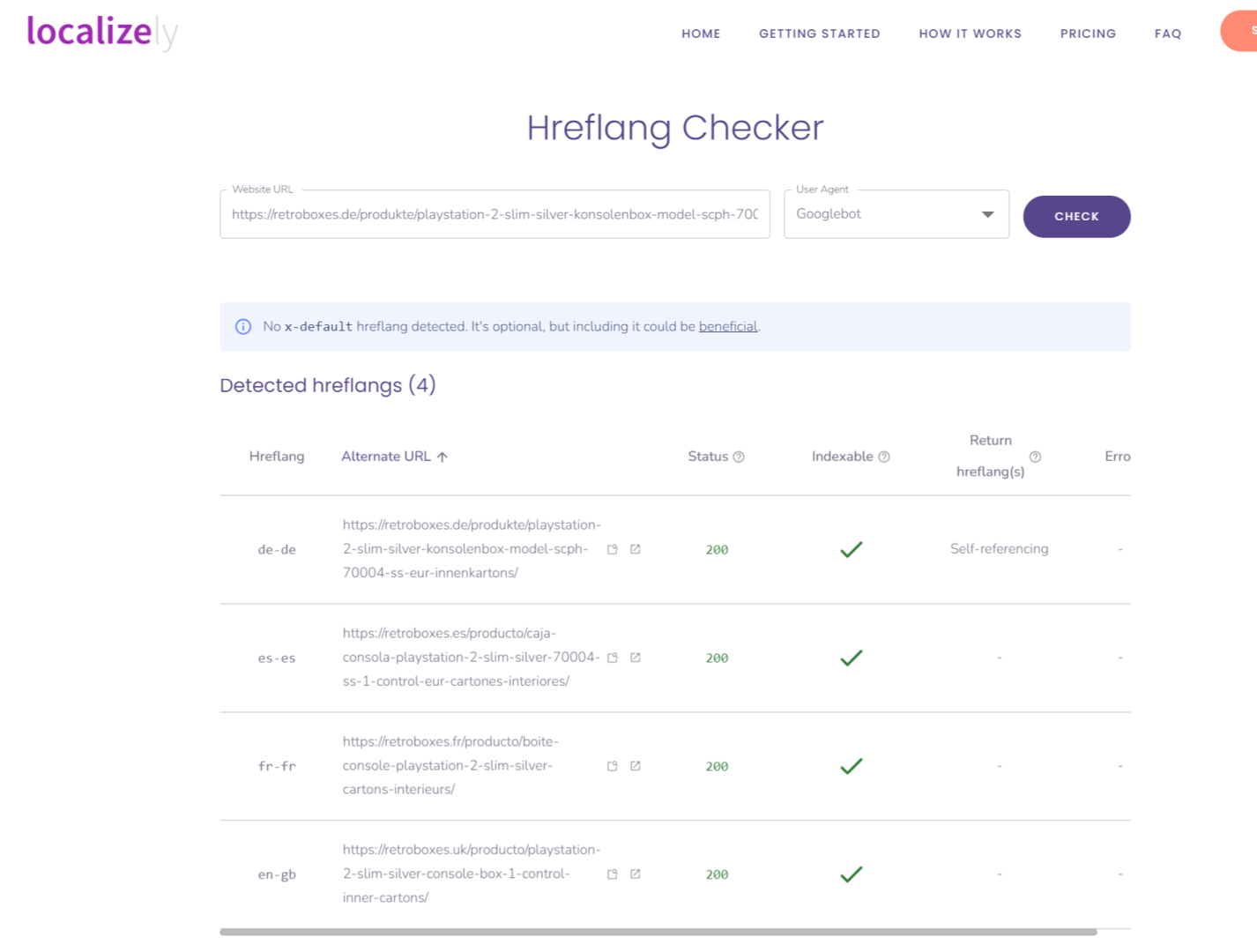Copy the es-es alternate URL

coord(613,658)
